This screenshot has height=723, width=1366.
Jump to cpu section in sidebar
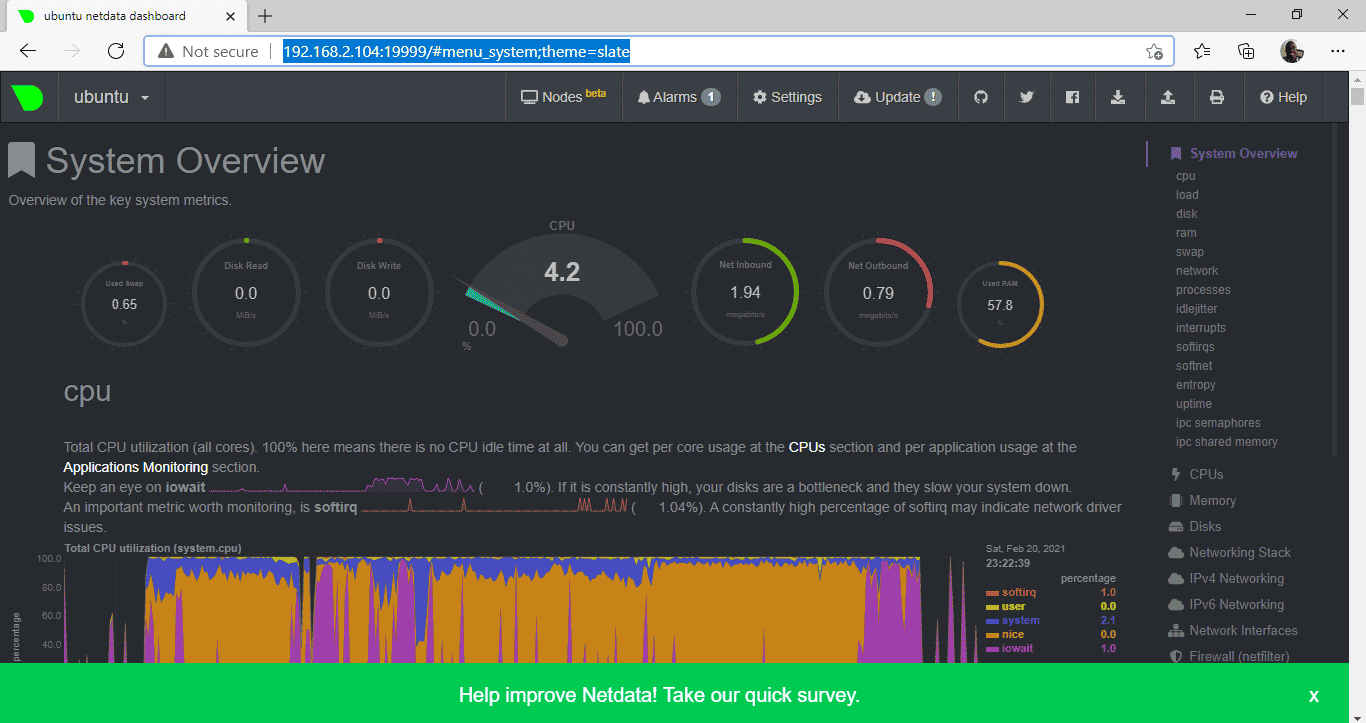coord(1186,176)
